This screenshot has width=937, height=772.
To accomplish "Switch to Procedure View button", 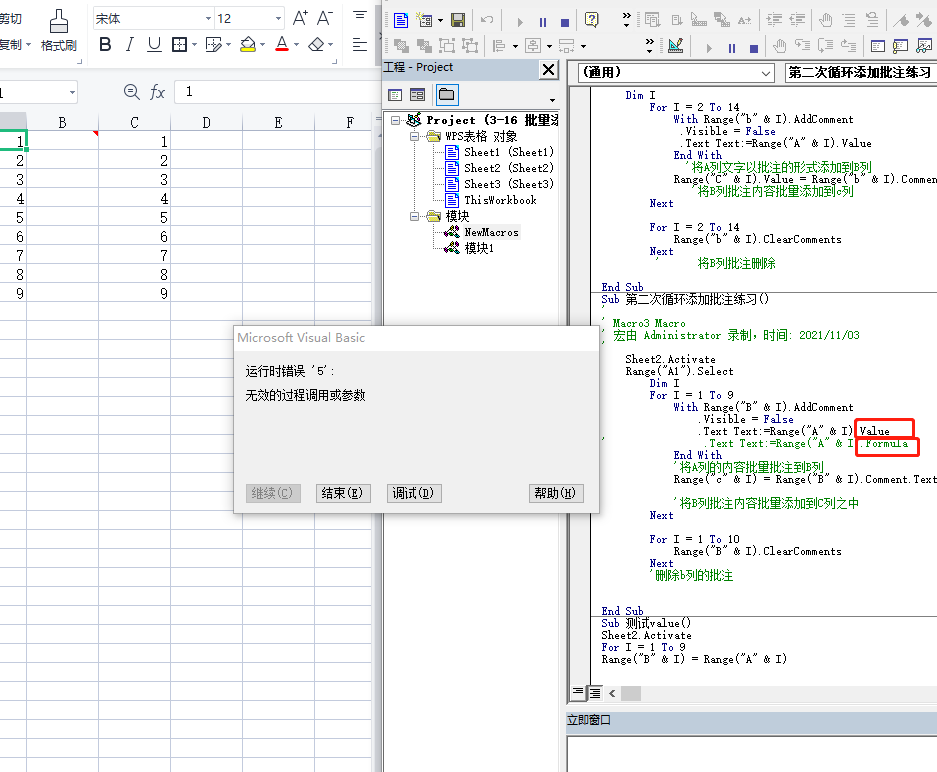I will coord(577,692).
